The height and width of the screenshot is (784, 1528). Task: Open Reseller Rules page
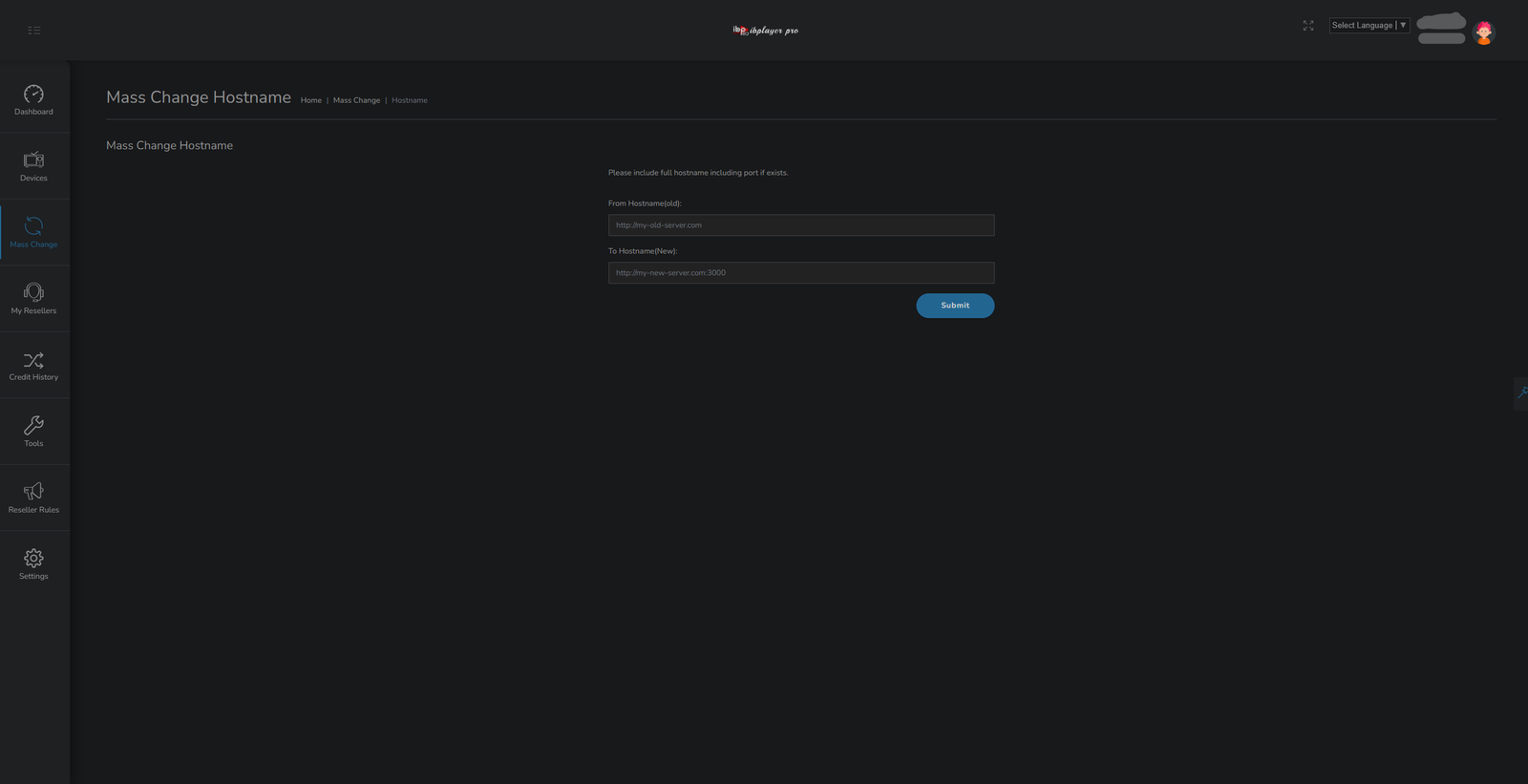point(33,498)
